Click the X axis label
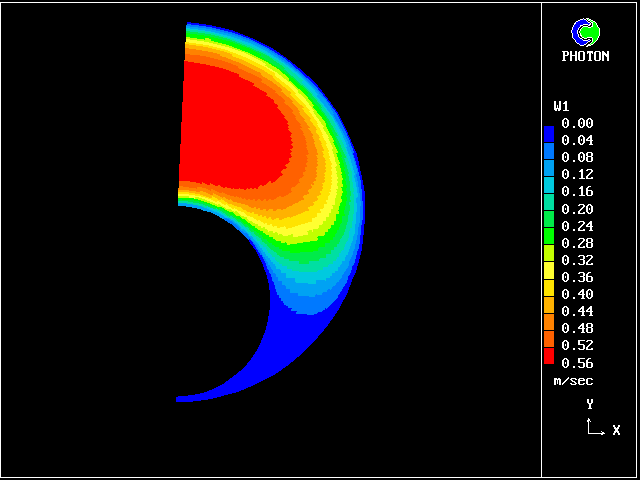 [x=617, y=431]
